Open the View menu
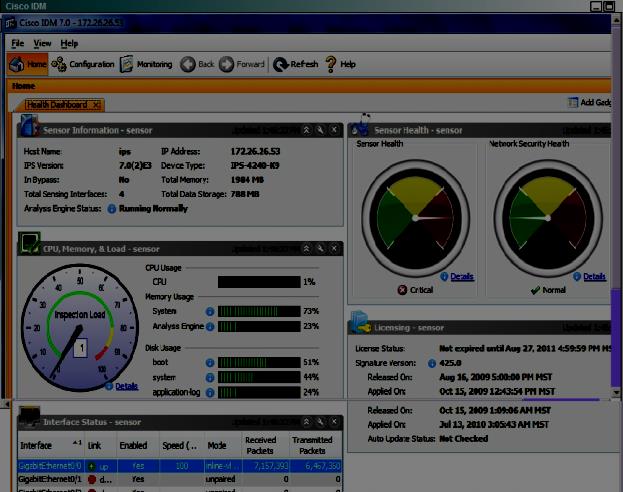Viewport: 623px width, 492px height. (42, 43)
